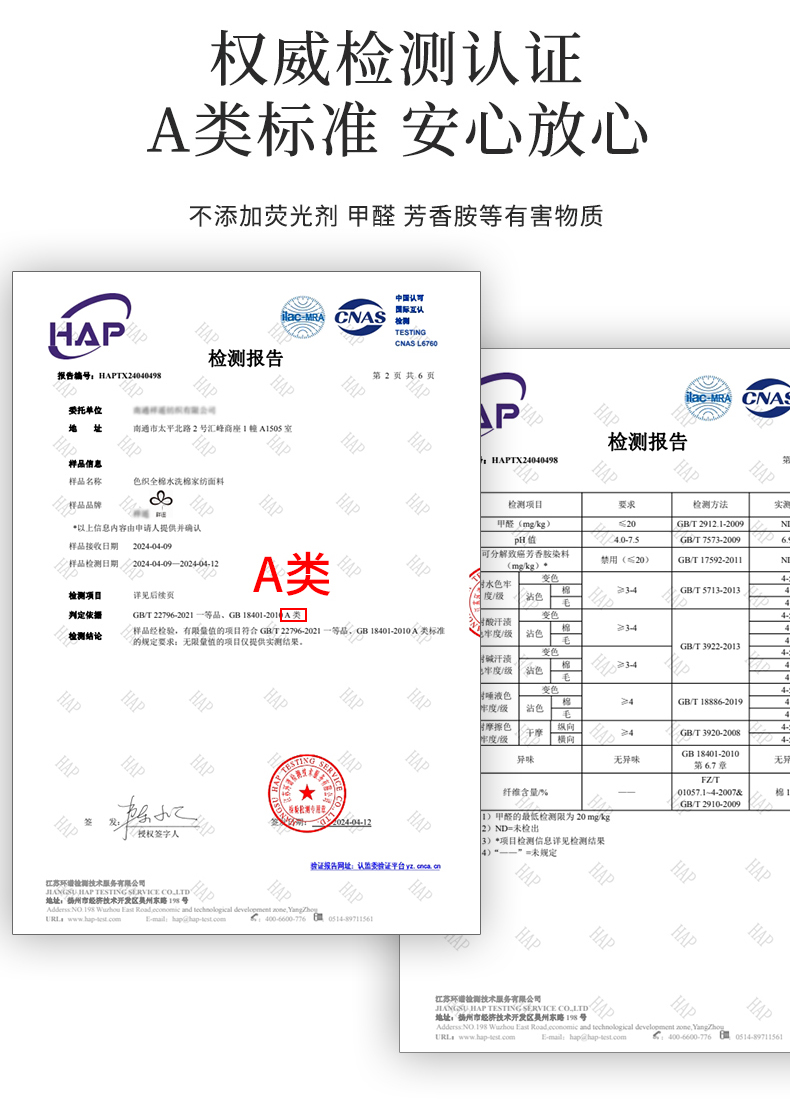The width and height of the screenshot is (790, 1113).
Task: Click the 检测结论 label
Action: click(x=85, y=636)
